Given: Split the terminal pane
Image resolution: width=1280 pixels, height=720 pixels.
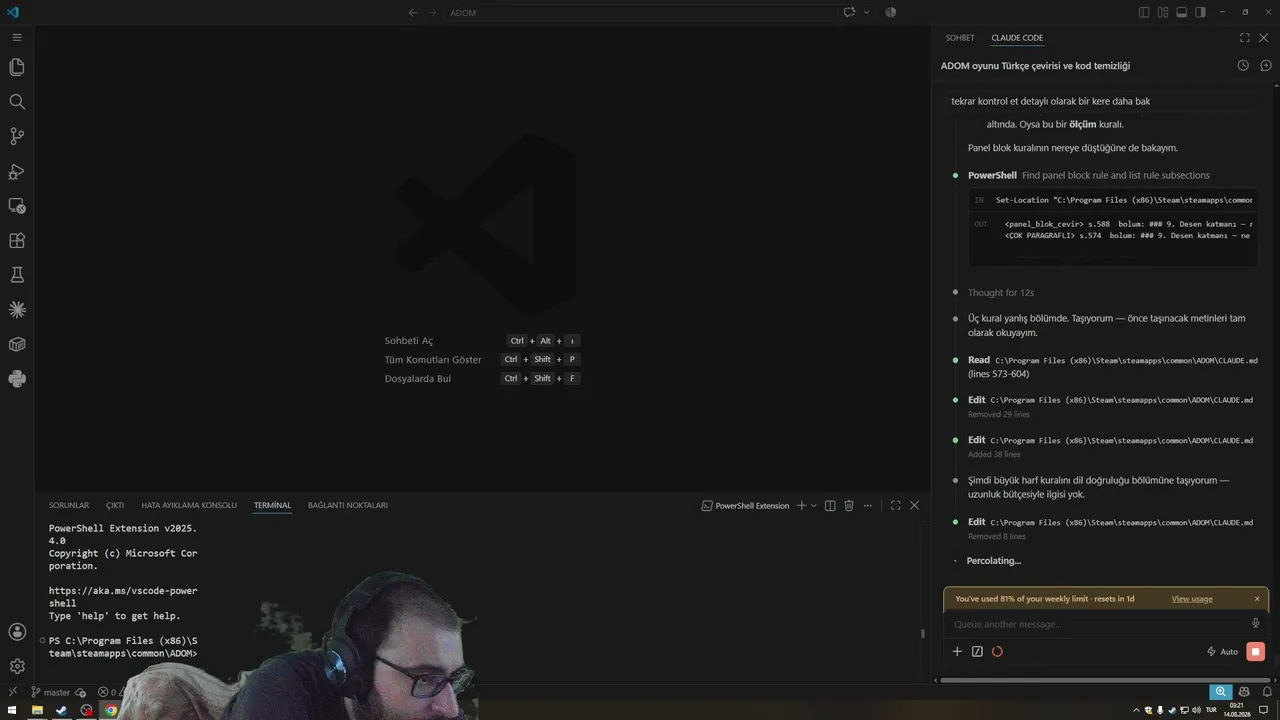Looking at the screenshot, I should pyautogui.click(x=829, y=506).
